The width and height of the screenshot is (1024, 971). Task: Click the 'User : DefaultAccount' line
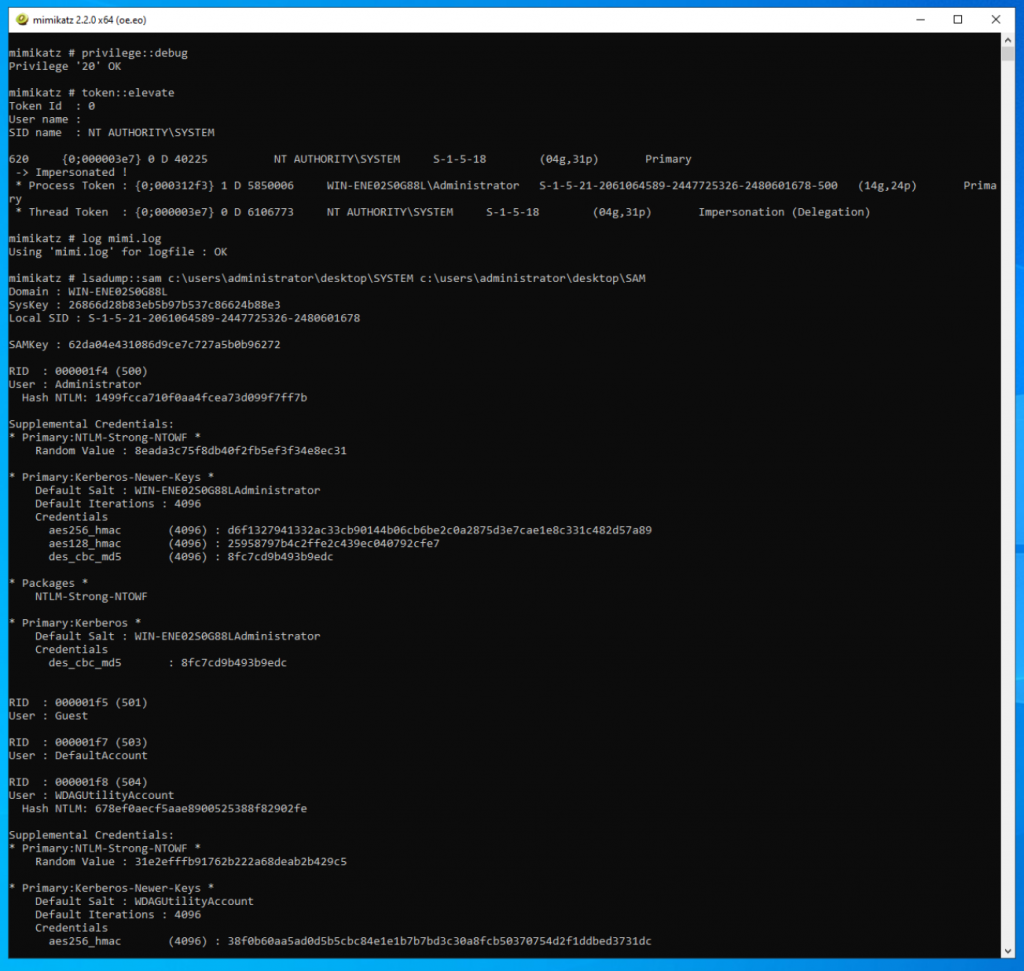(x=78, y=756)
